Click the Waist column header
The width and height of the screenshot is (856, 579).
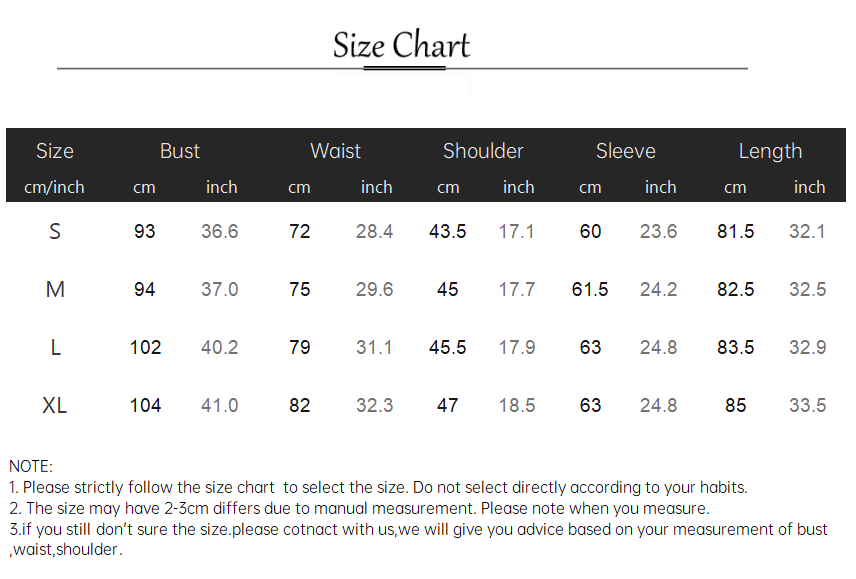pyautogui.click(x=335, y=151)
